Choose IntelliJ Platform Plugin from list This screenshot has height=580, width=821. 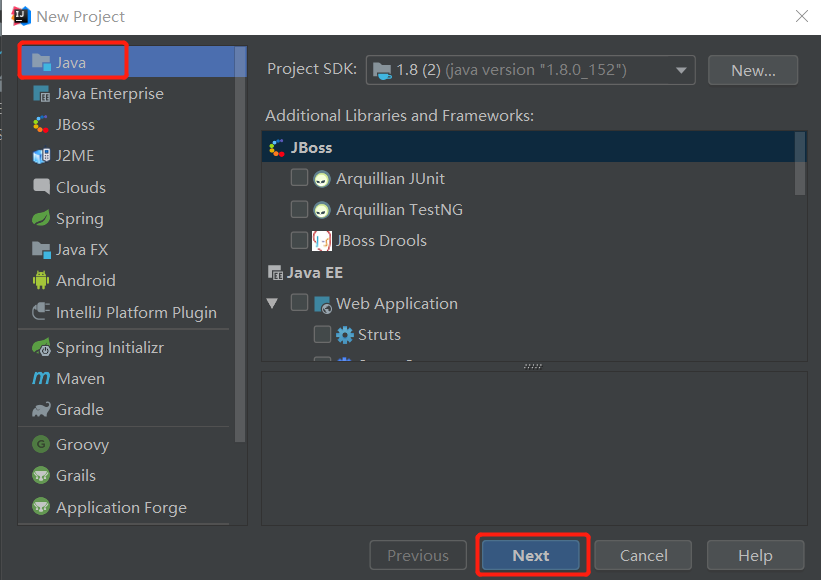tap(136, 312)
